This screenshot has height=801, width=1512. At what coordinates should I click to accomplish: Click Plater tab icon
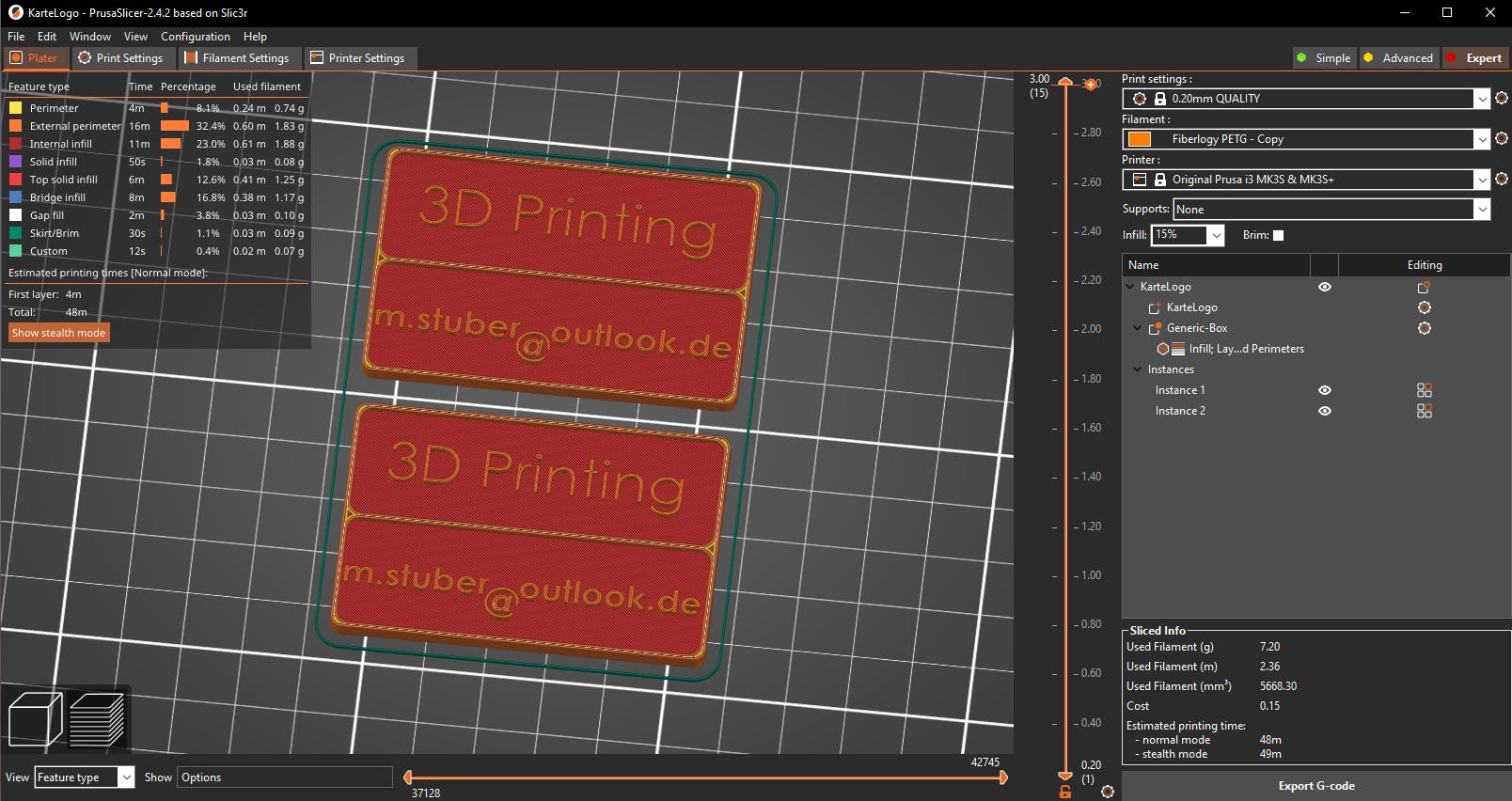16,57
